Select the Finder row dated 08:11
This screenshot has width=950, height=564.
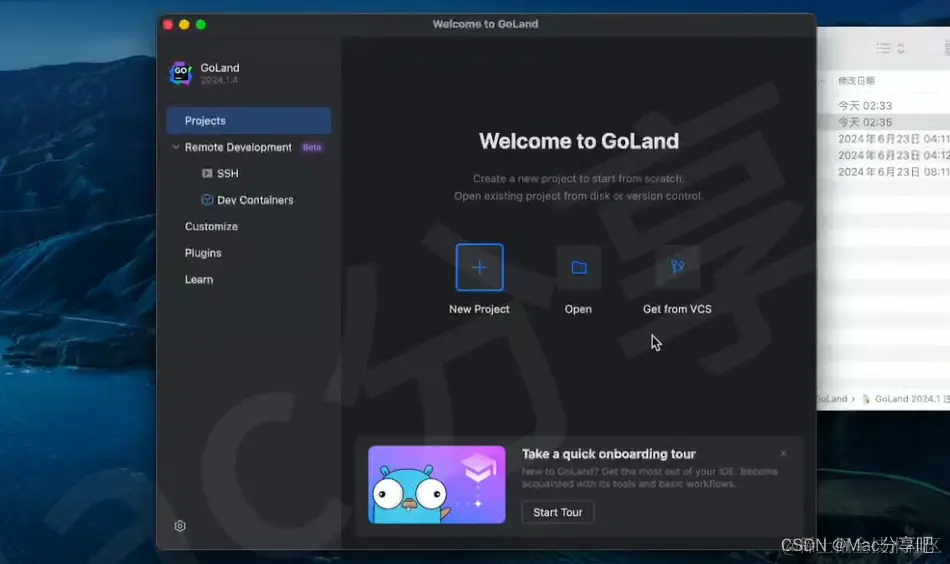884,172
